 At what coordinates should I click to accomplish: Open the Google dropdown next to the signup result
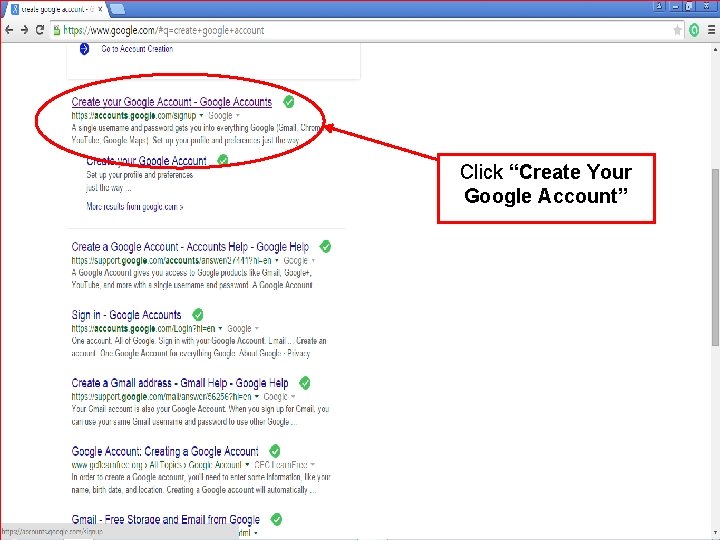click(224, 116)
